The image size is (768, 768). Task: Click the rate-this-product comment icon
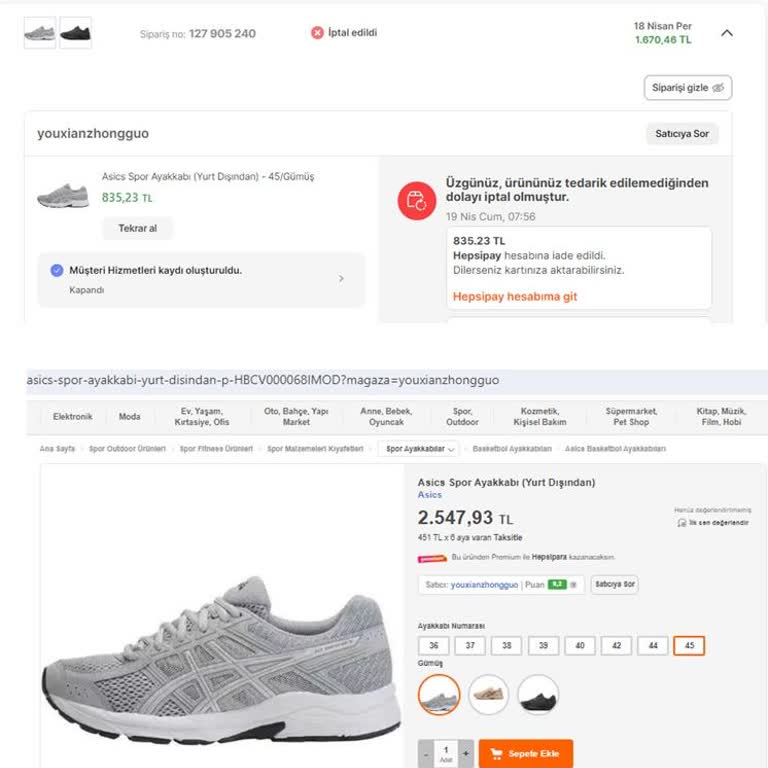[681, 522]
